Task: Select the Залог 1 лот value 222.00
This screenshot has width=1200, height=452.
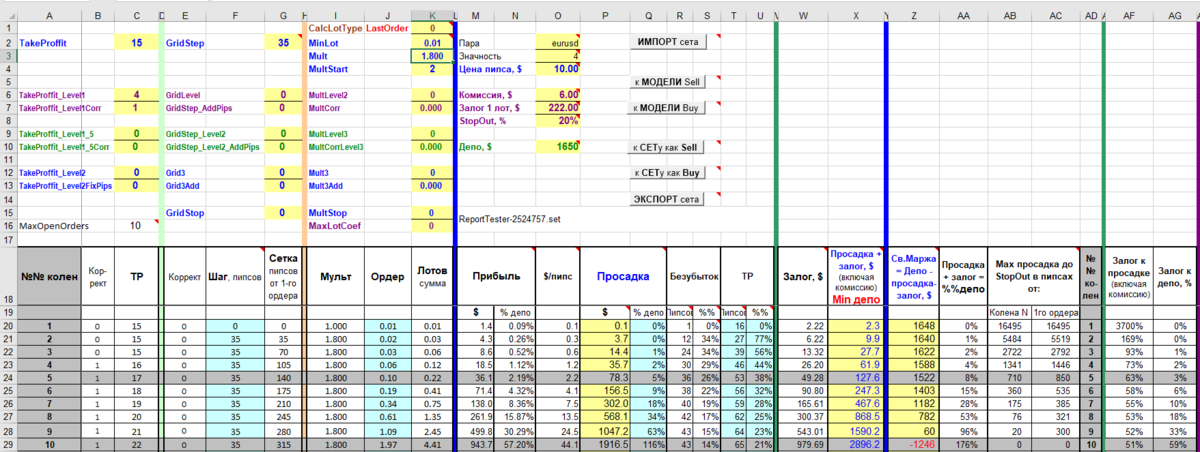Action: (x=558, y=107)
